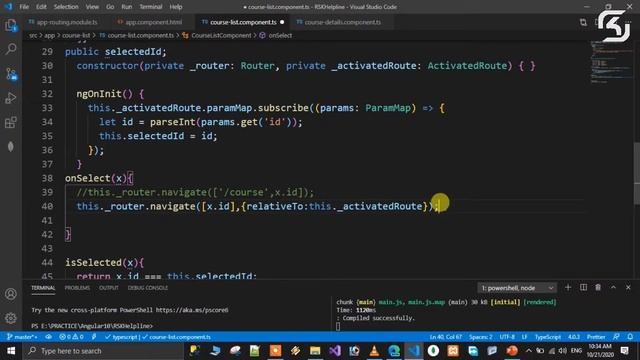The image size is (640, 360).
Task: Open the powershell, node terminal dropdown
Action: click(517, 288)
